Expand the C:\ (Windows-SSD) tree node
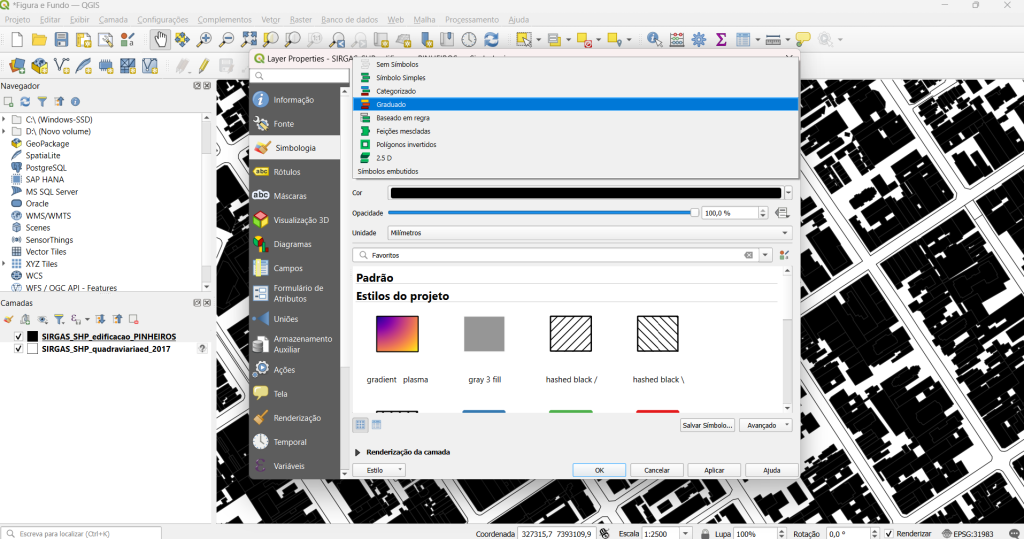This screenshot has width=1024, height=539. tap(5, 120)
